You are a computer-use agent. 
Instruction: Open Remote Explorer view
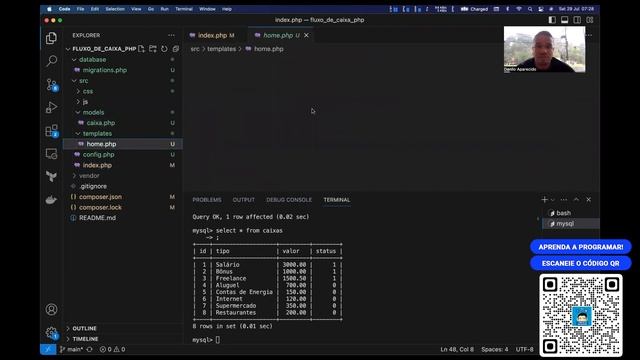coord(51,154)
